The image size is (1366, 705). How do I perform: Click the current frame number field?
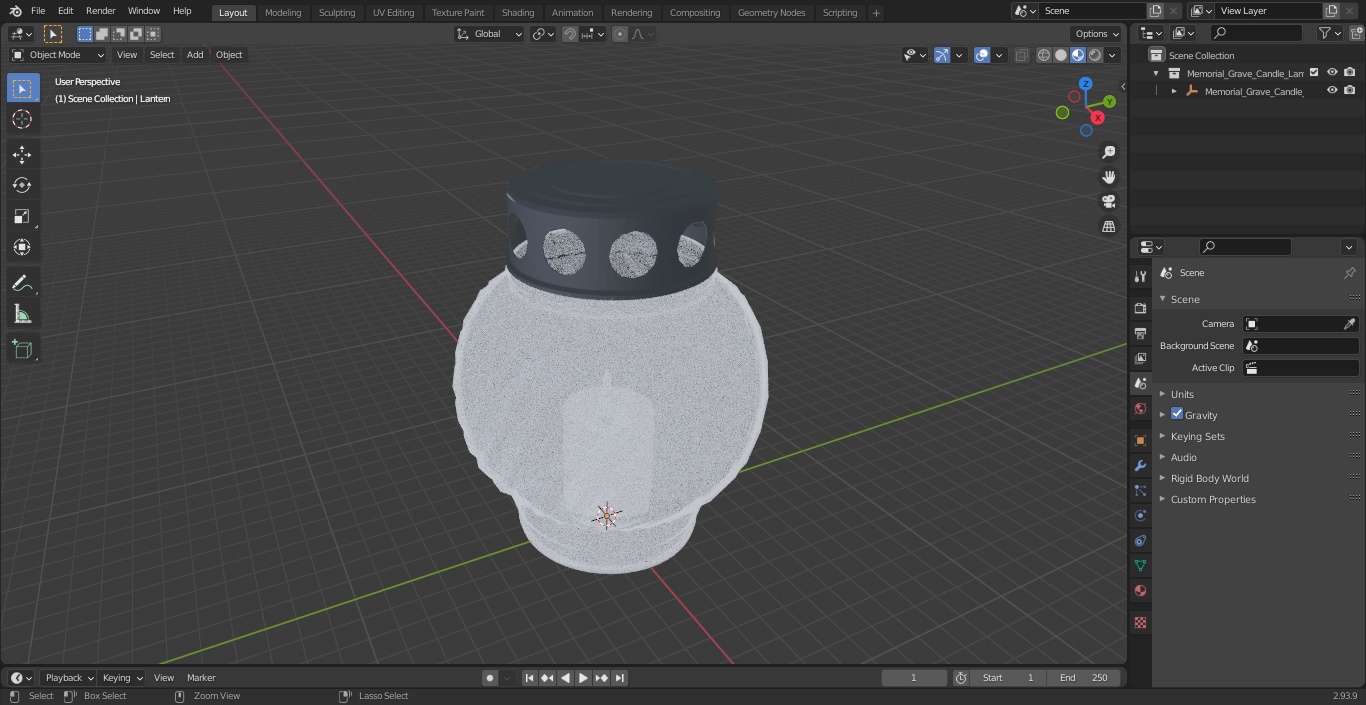[914, 678]
